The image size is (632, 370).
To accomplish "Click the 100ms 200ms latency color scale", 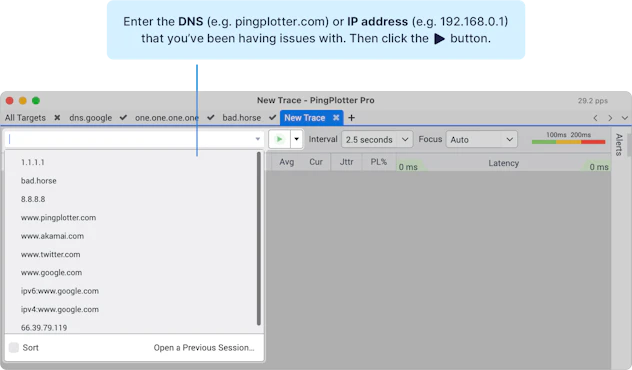I will coord(568,137).
